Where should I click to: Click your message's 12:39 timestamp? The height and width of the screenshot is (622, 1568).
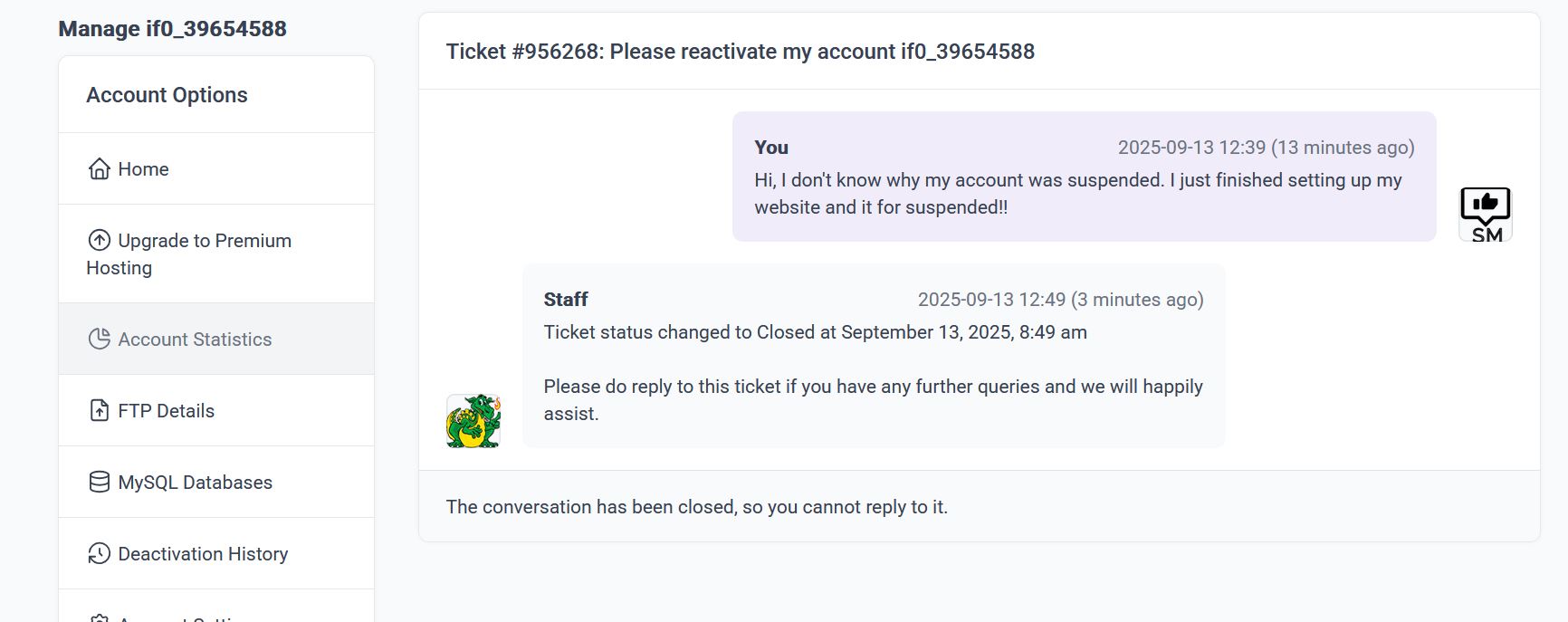click(1266, 148)
